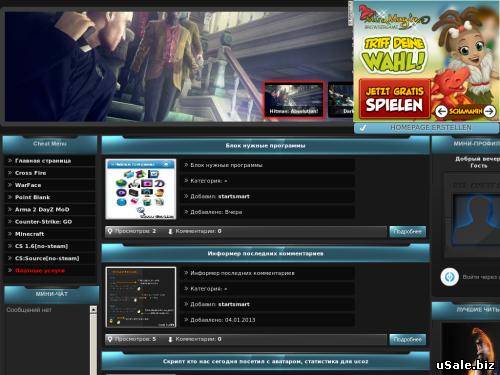Screen dimensions: 500x375
Task: Click the mini-chat scrollbar up arrow
Action: pyautogui.click(x=93, y=310)
